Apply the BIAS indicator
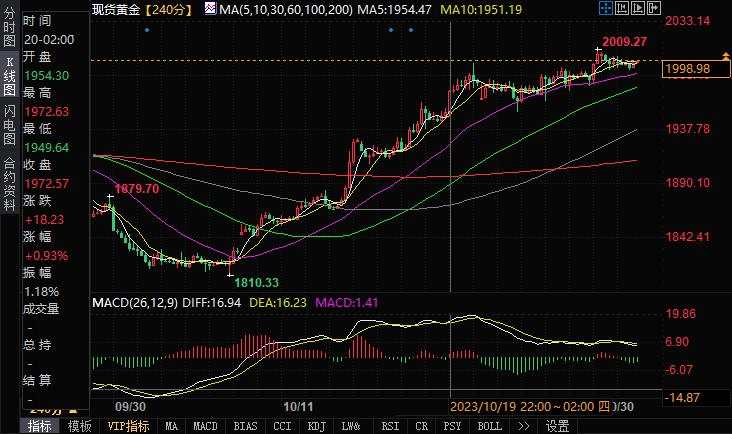Viewport: 732px width, 434px height. (x=245, y=426)
